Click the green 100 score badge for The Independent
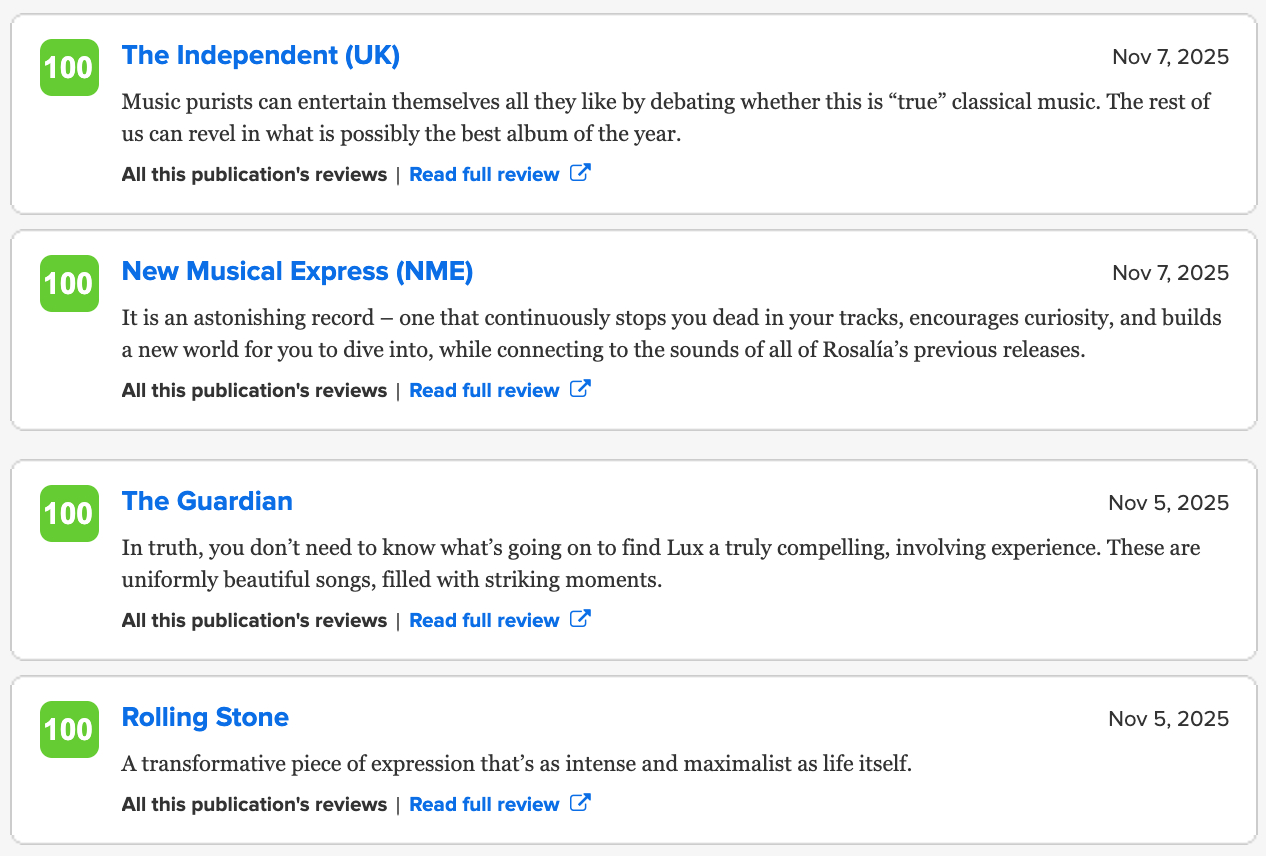This screenshot has width=1266, height=856. [x=69, y=68]
